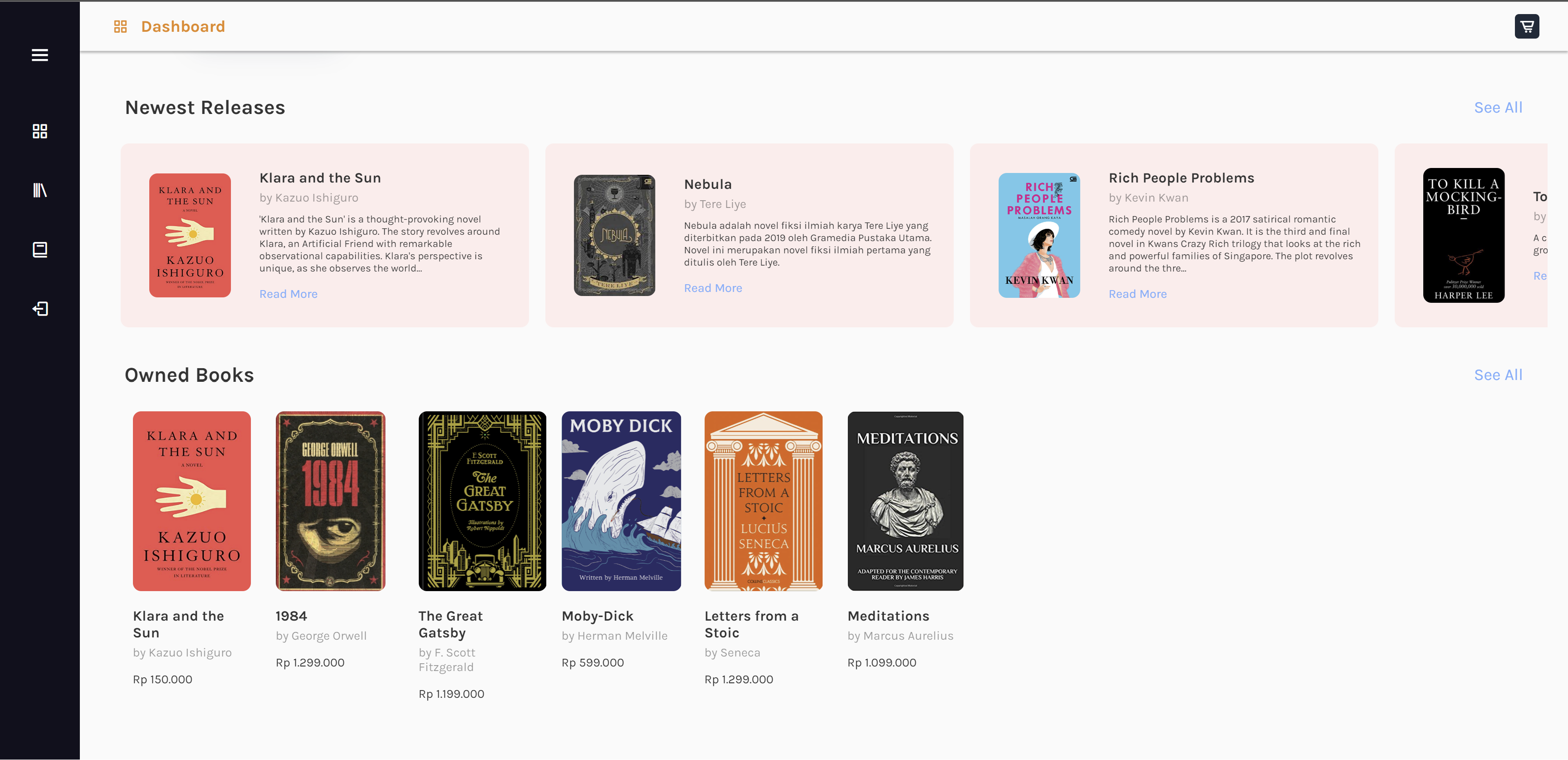
Task: Click 'by Herman Melville' text
Action: pyautogui.click(x=614, y=636)
